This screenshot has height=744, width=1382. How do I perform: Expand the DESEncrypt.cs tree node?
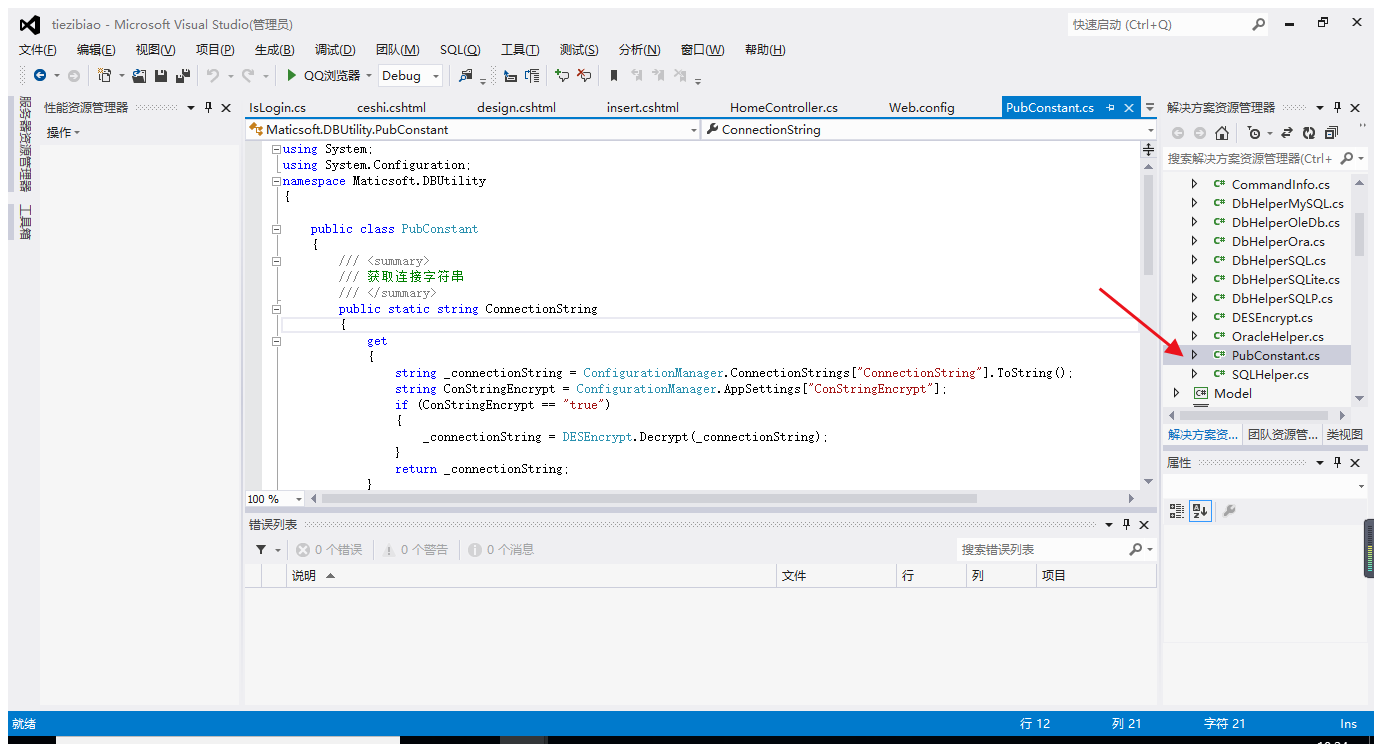click(1194, 317)
